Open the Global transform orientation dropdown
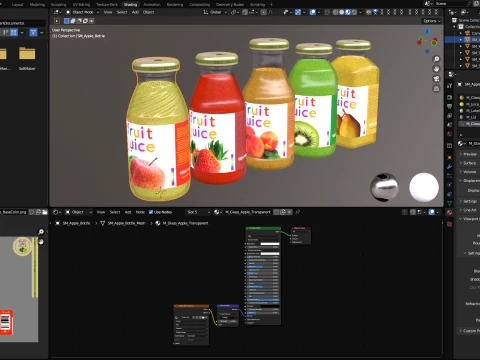Image resolution: width=480 pixels, height=360 pixels. 215,12
